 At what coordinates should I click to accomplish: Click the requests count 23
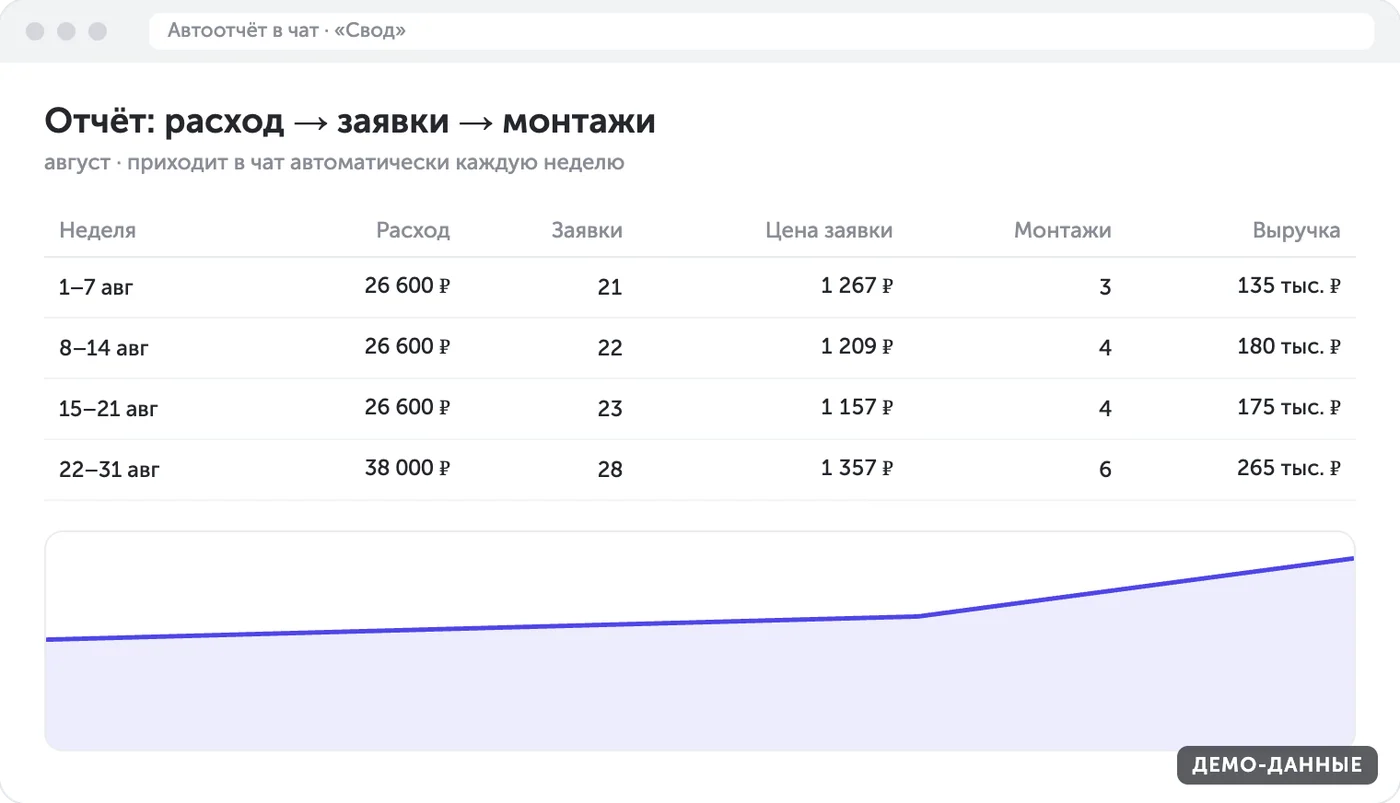click(x=610, y=409)
